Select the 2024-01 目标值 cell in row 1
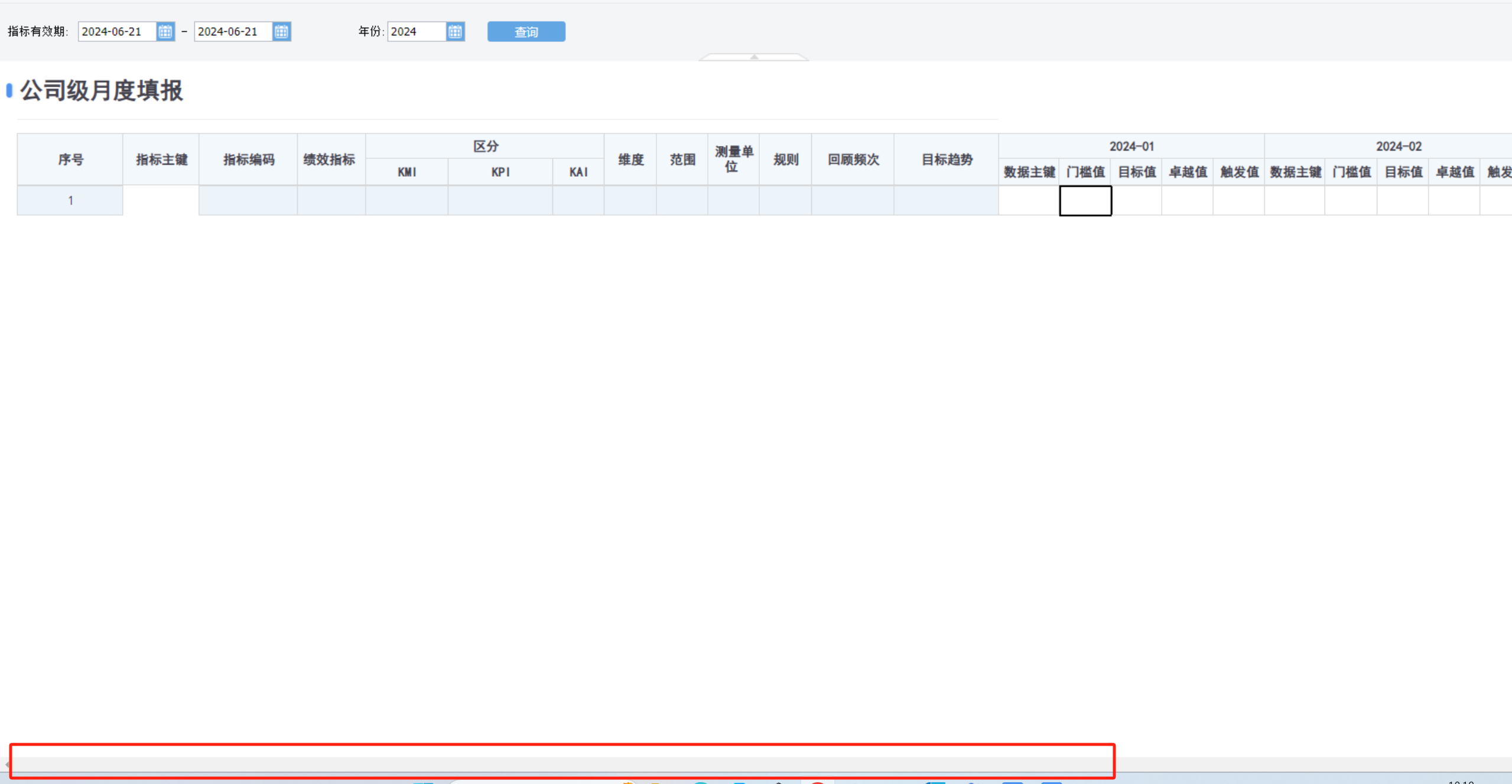 1136,200
